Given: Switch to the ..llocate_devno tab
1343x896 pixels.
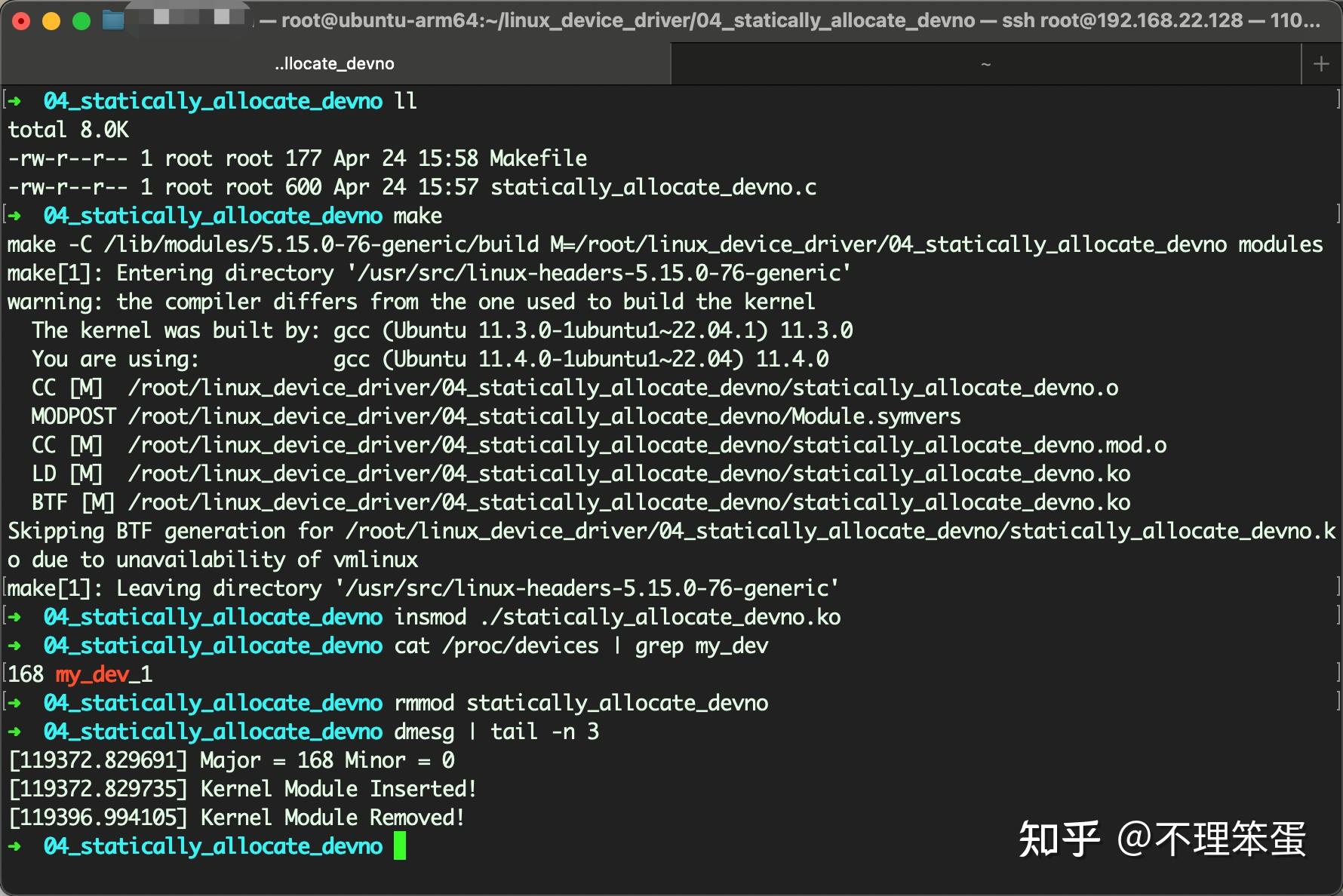Looking at the screenshot, I should [336, 63].
